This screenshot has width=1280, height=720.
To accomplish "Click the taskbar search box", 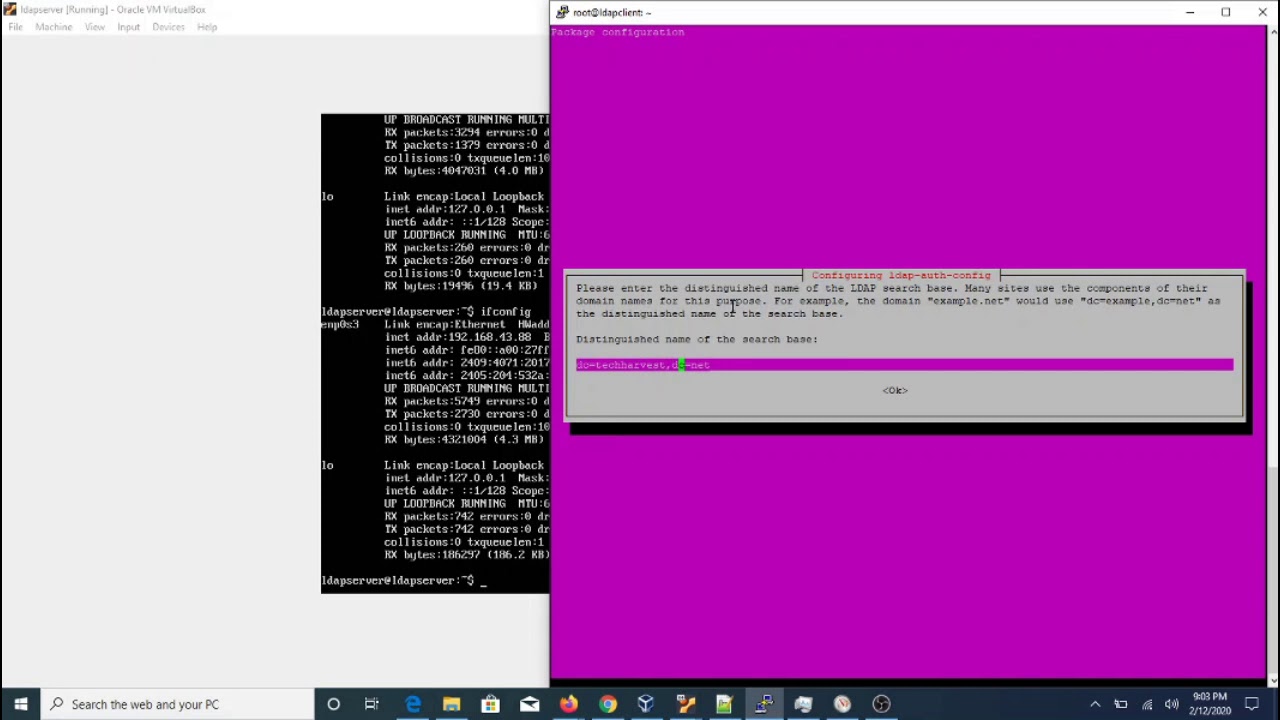I will [x=178, y=704].
